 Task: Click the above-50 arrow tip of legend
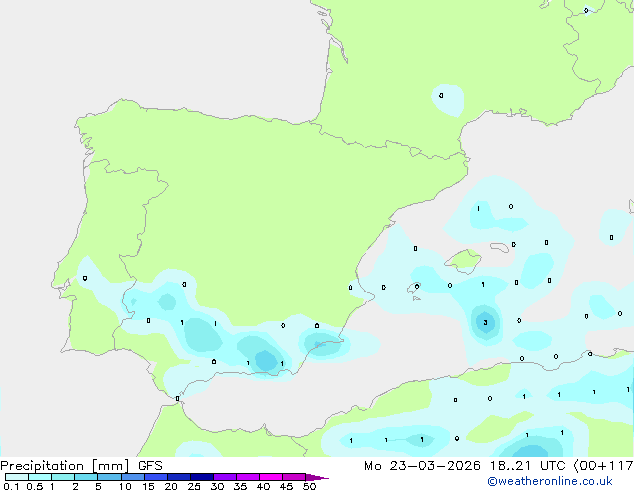317,478
